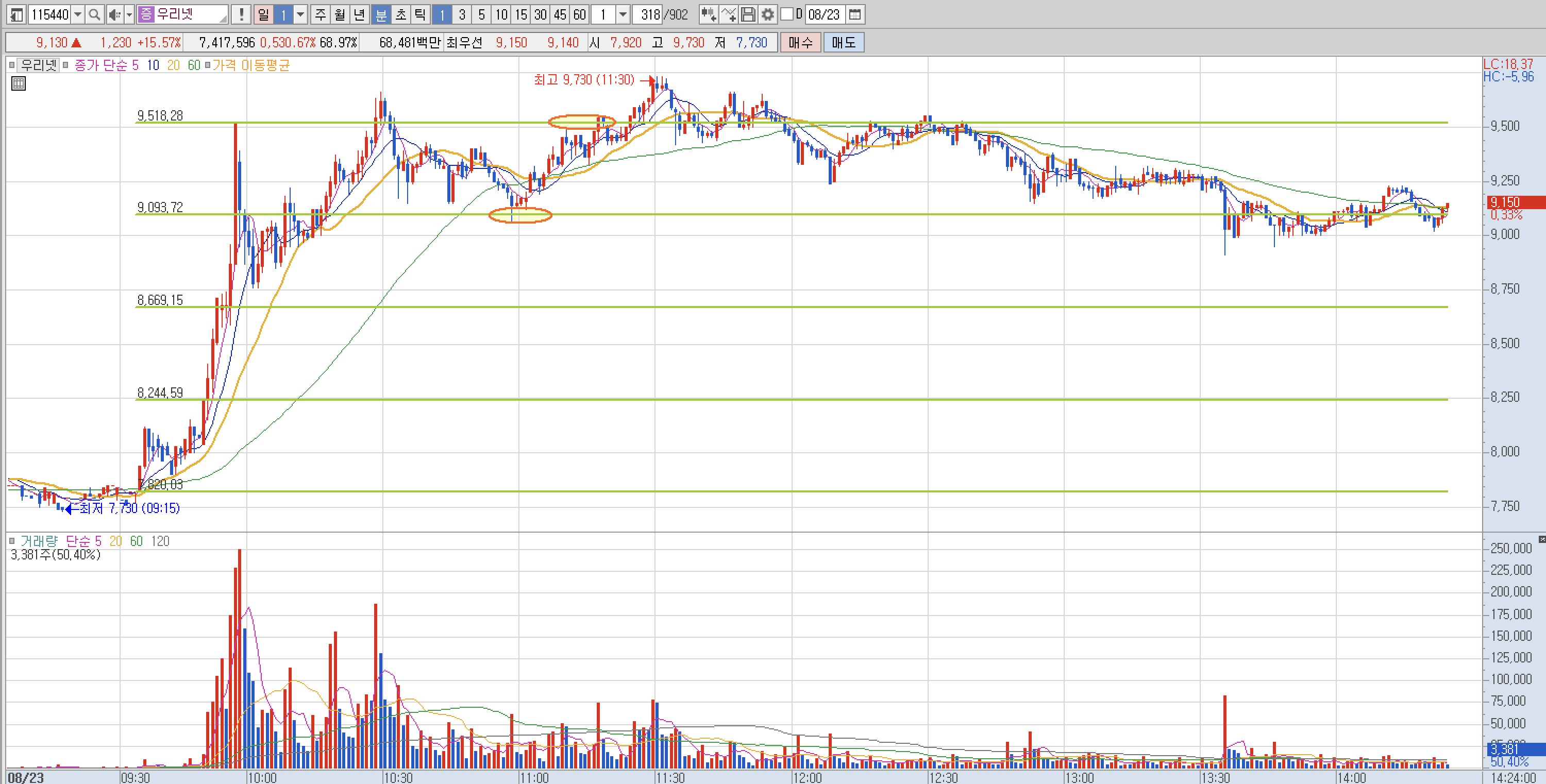This screenshot has width=1546, height=784.
Task: Open the dropdown beside the speaker icon
Action: coord(129,14)
